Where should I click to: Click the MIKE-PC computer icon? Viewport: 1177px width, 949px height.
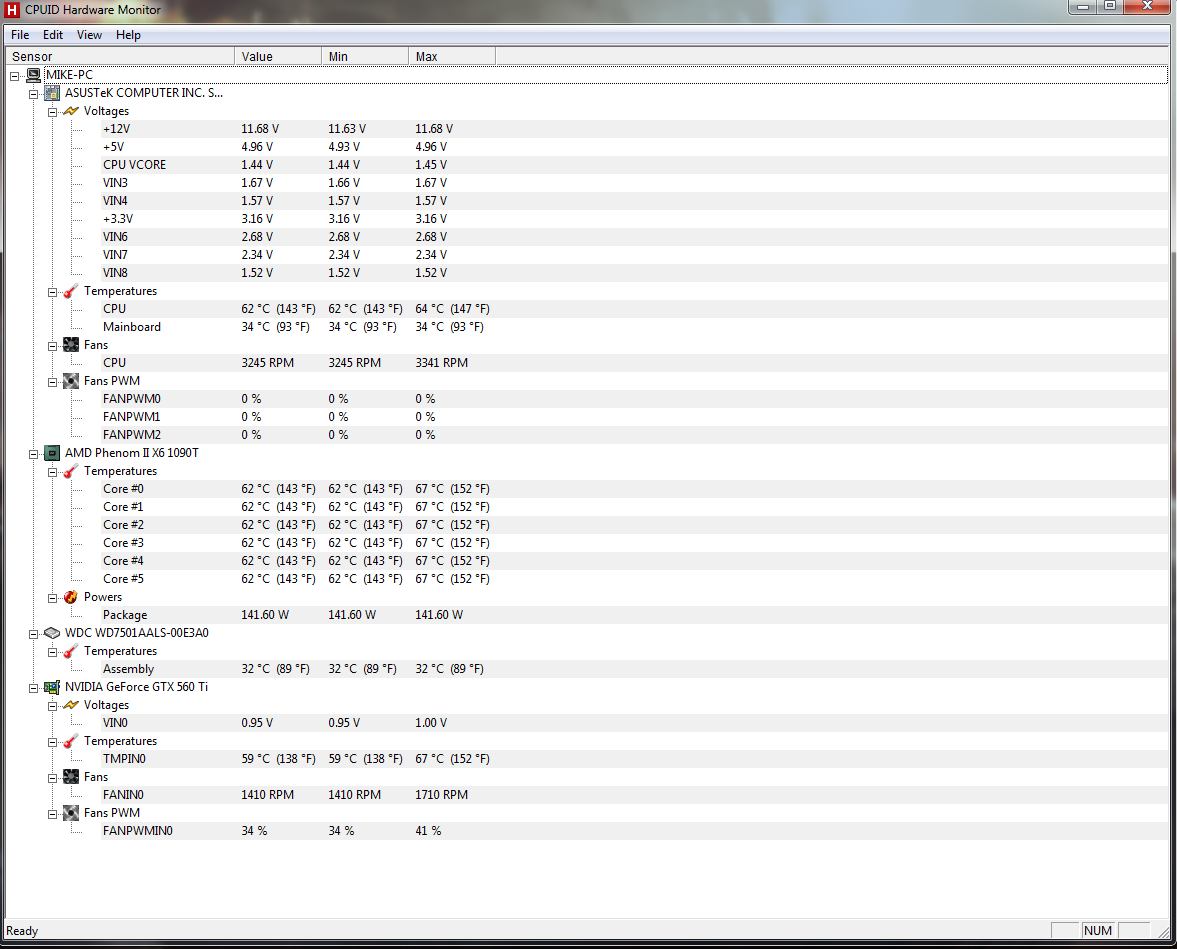(x=34, y=75)
